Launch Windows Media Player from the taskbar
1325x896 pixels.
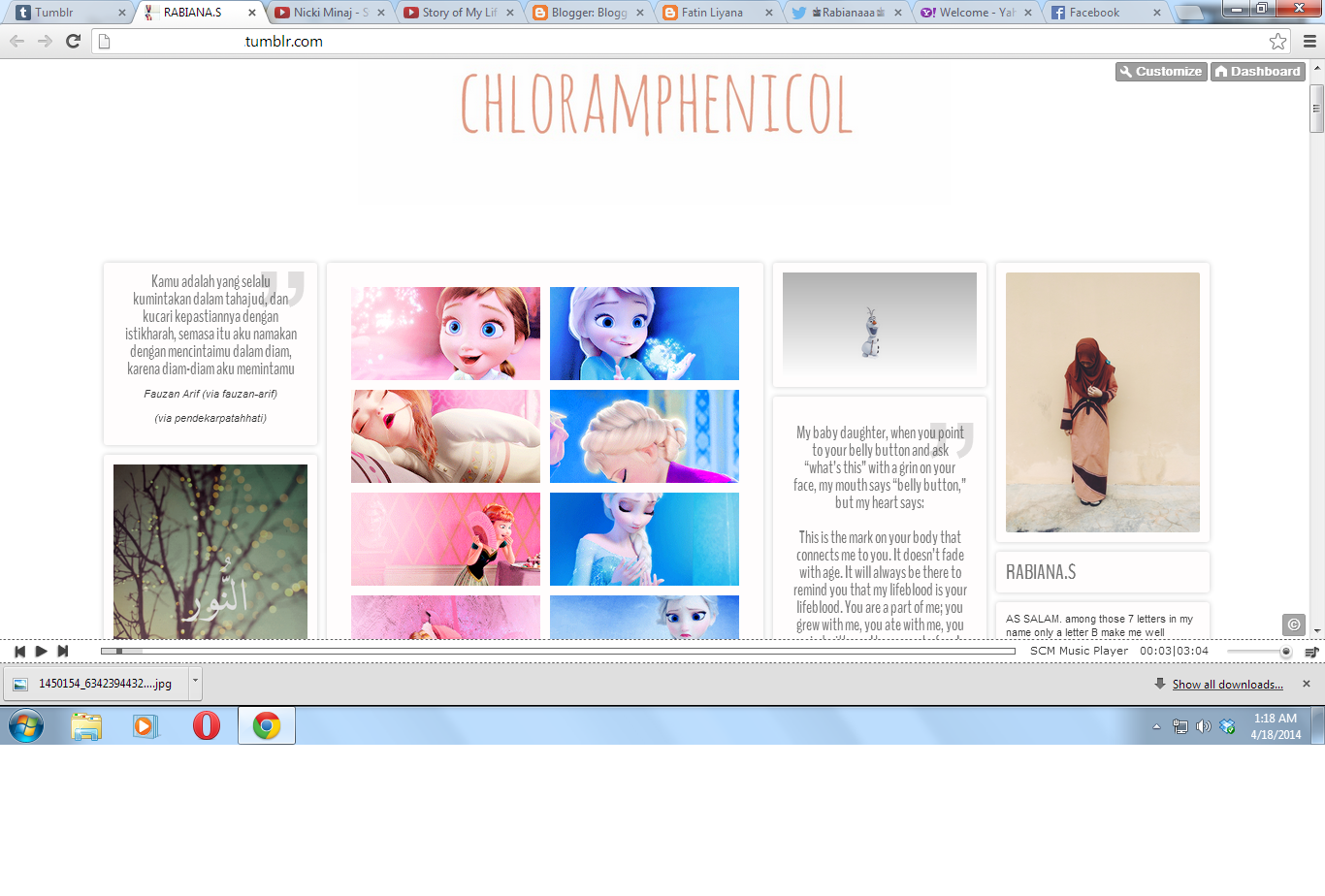click(x=145, y=725)
